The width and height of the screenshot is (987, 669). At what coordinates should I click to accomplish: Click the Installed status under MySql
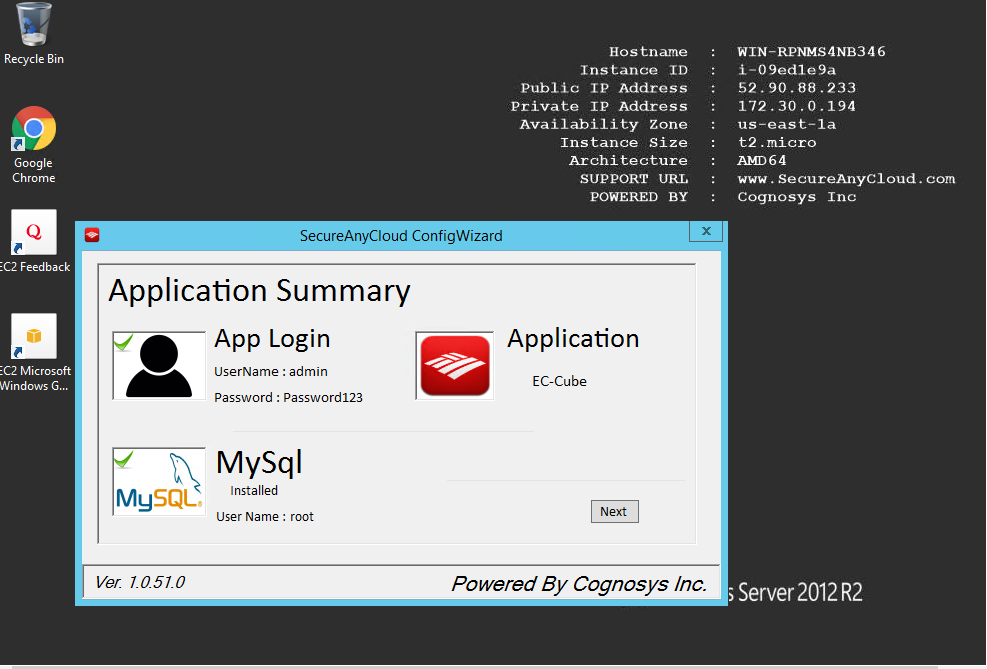click(x=254, y=490)
